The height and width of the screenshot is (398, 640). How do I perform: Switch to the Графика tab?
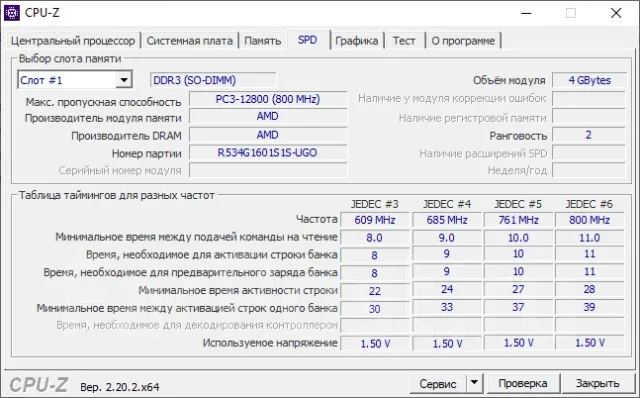point(356,41)
